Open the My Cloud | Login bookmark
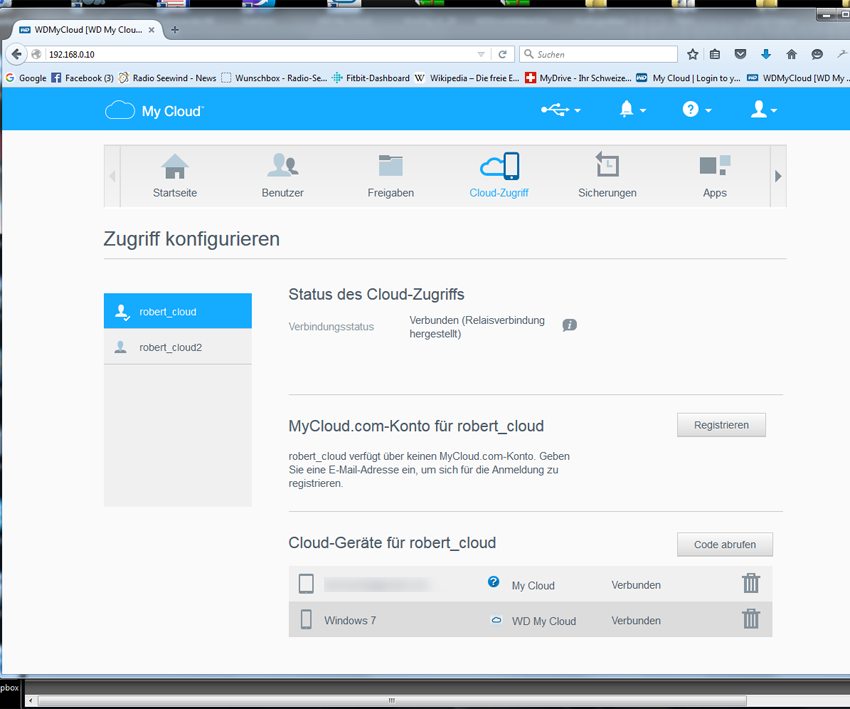 pos(688,78)
